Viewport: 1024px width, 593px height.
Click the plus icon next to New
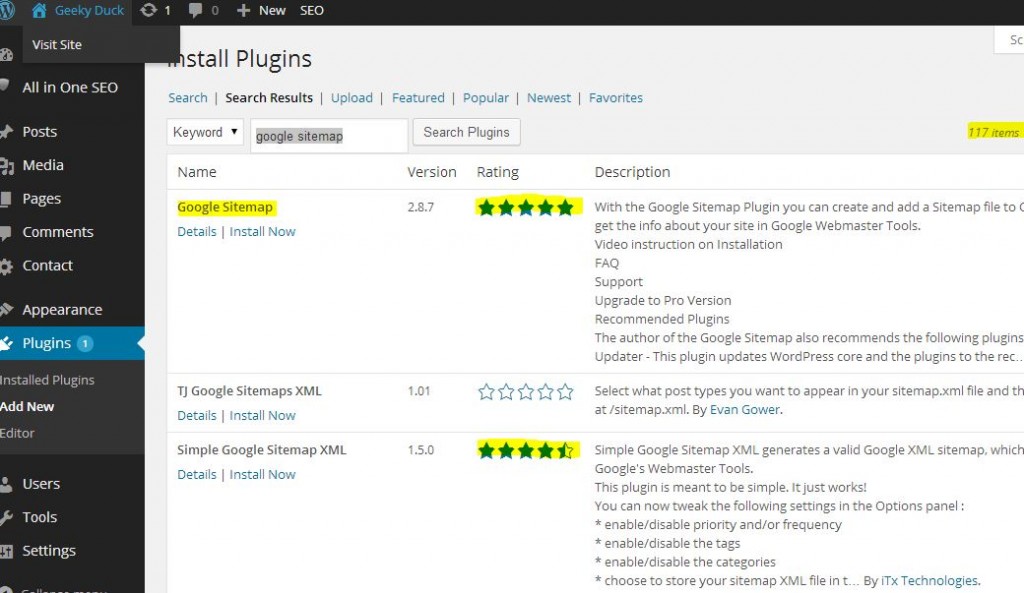pyautogui.click(x=243, y=10)
